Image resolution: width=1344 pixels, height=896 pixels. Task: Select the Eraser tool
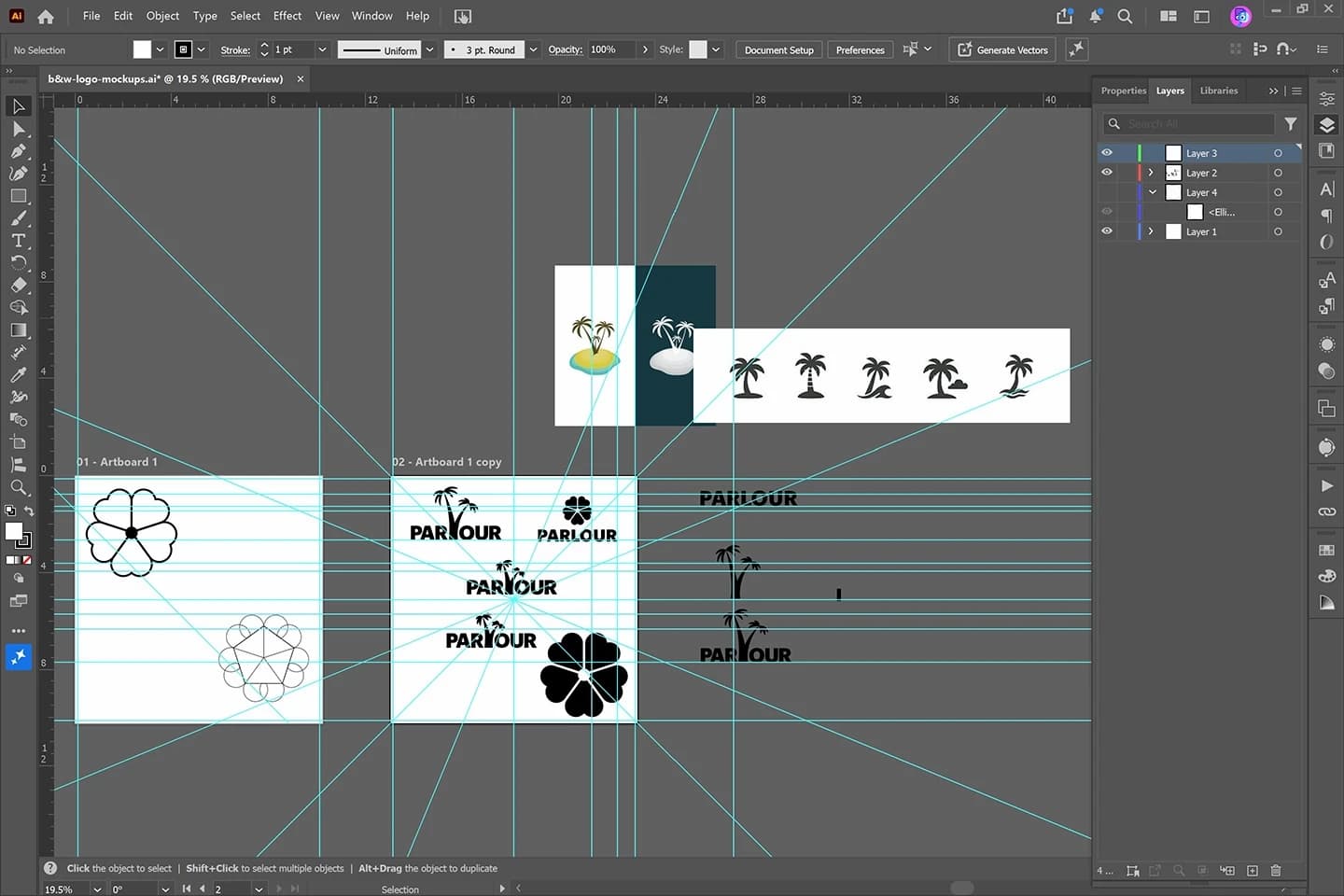(19, 286)
